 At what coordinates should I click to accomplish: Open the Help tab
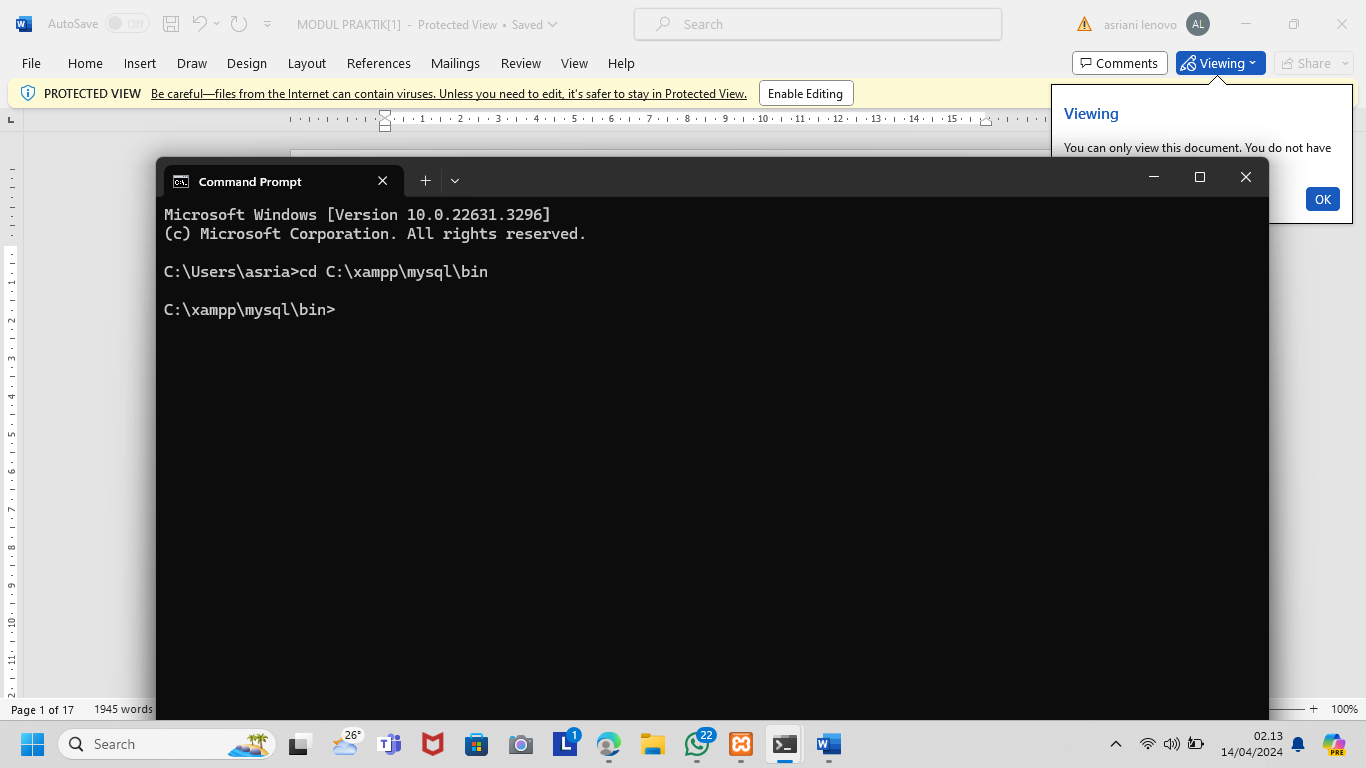[x=621, y=63]
